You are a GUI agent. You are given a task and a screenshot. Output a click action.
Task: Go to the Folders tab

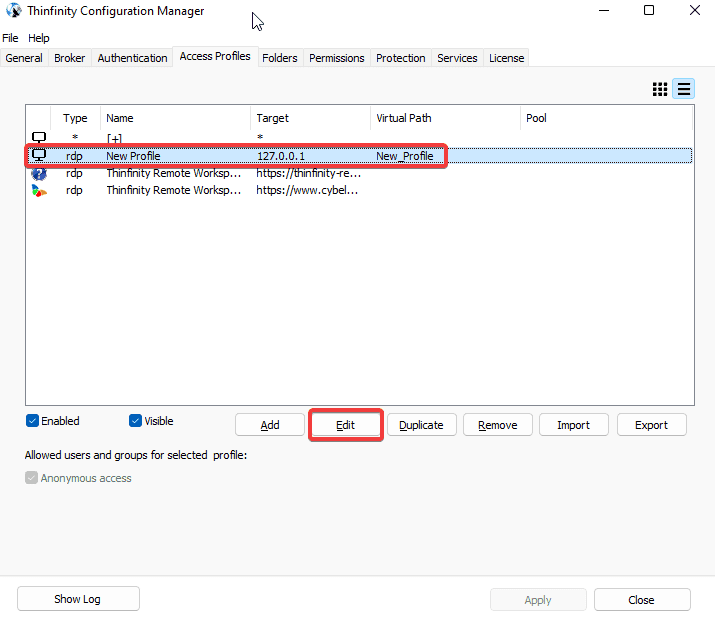click(280, 58)
